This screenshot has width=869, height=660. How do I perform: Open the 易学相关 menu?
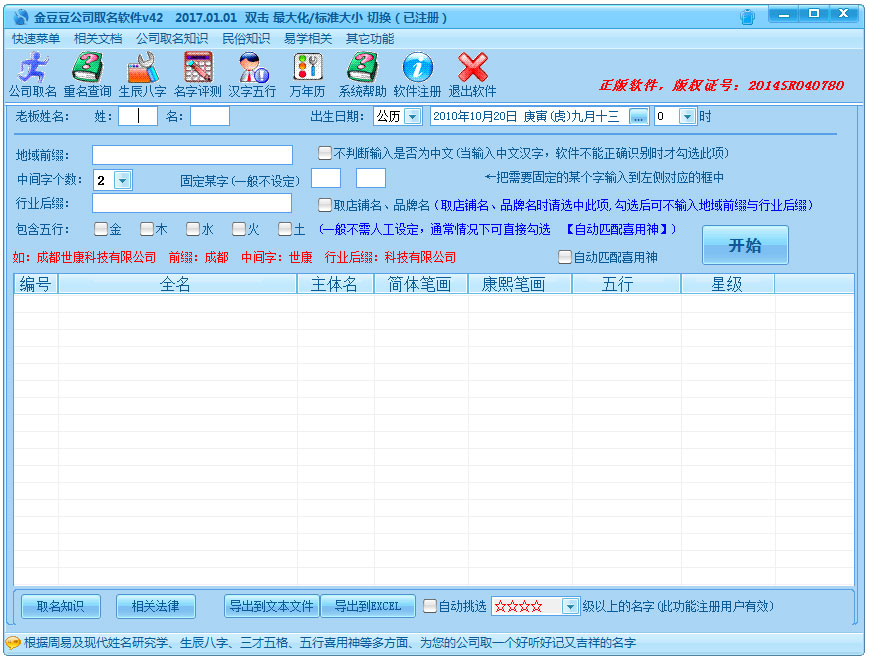[308, 39]
